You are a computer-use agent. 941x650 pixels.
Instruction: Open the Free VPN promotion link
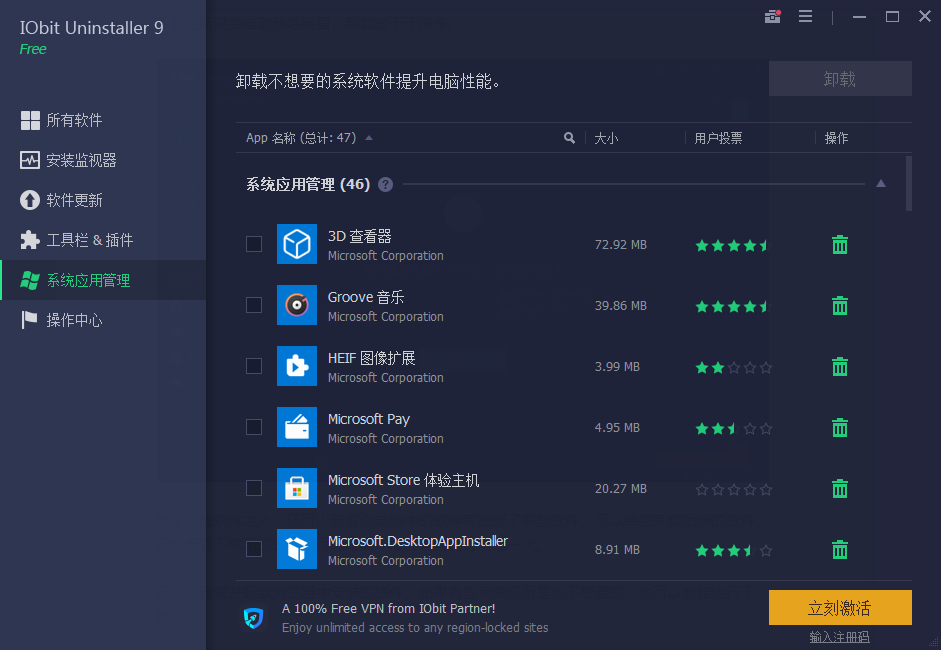click(x=415, y=618)
